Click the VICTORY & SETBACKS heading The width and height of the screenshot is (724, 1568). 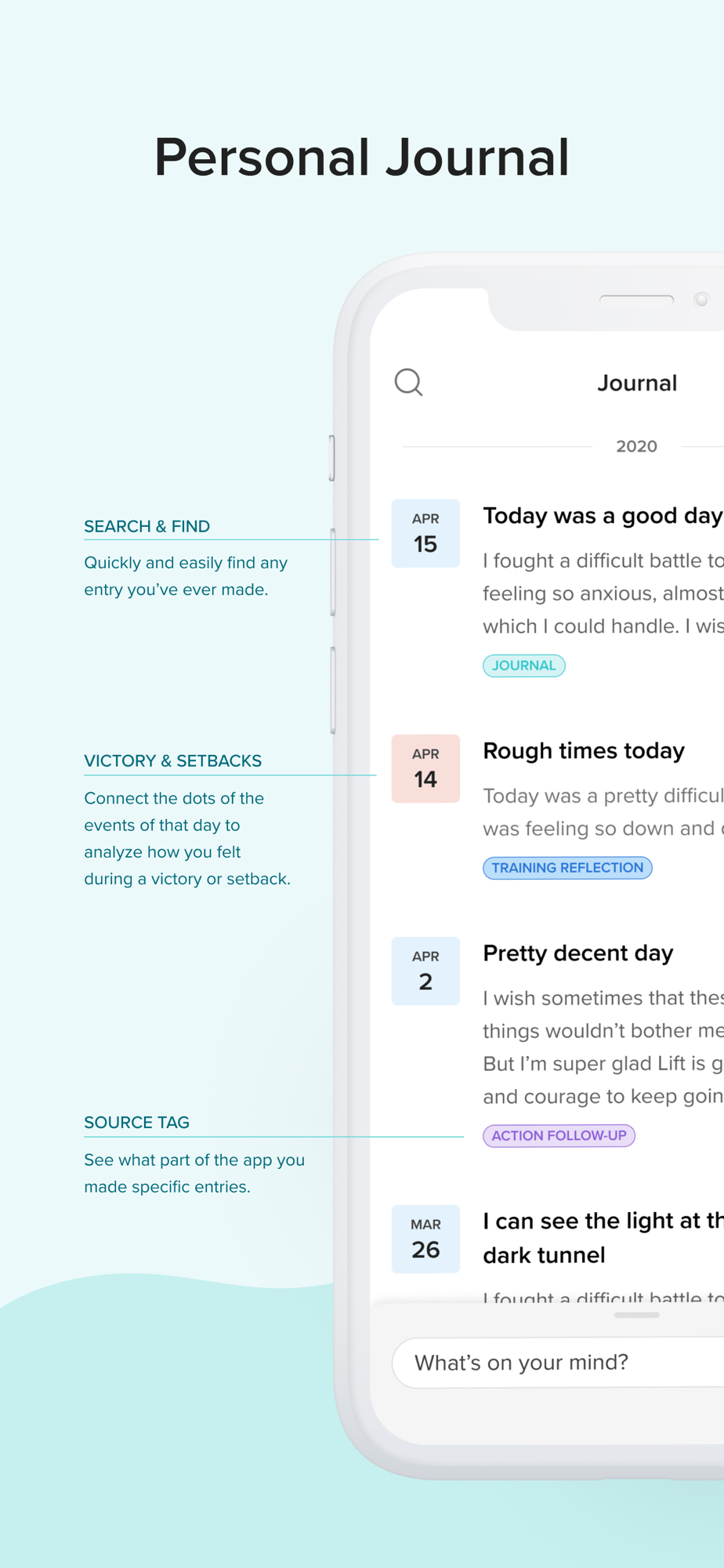tap(173, 761)
